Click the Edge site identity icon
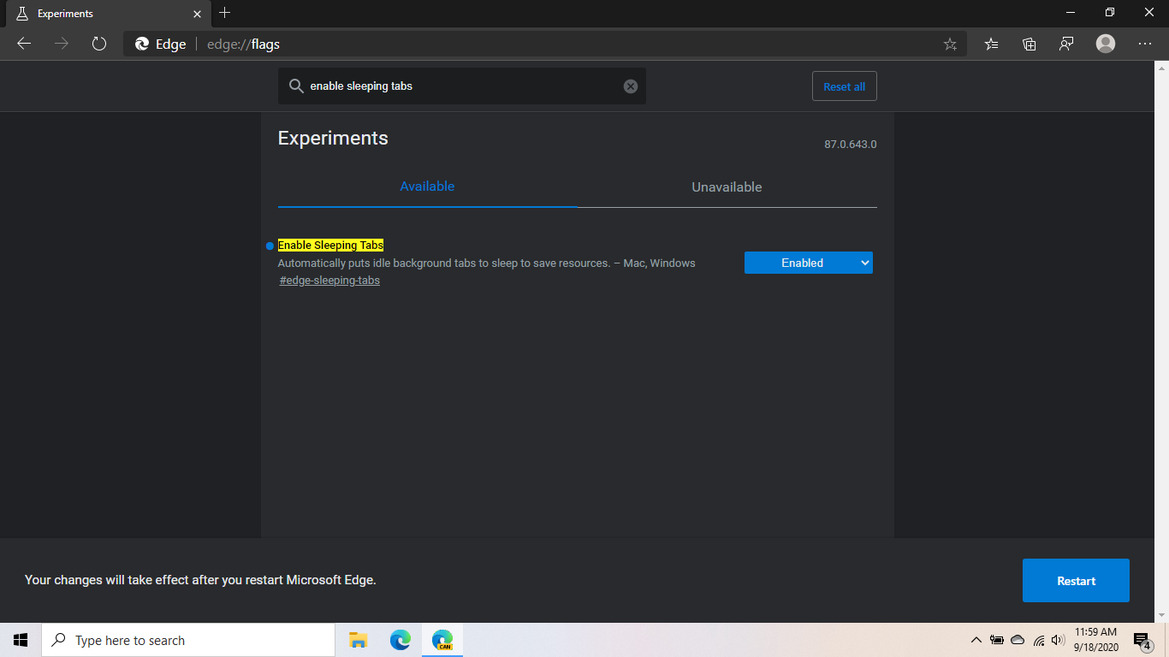 point(142,44)
